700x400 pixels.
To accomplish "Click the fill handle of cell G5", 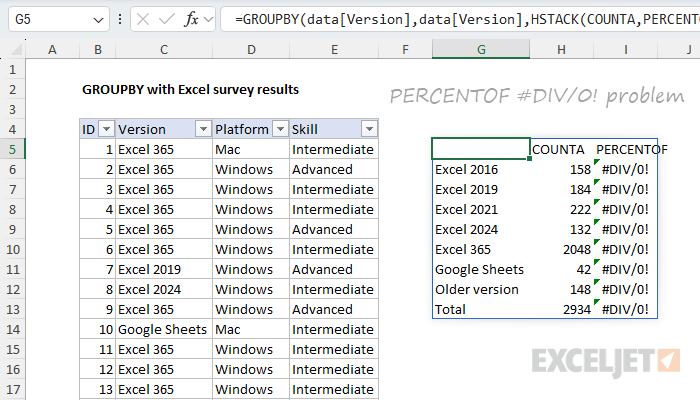I will point(529,158).
